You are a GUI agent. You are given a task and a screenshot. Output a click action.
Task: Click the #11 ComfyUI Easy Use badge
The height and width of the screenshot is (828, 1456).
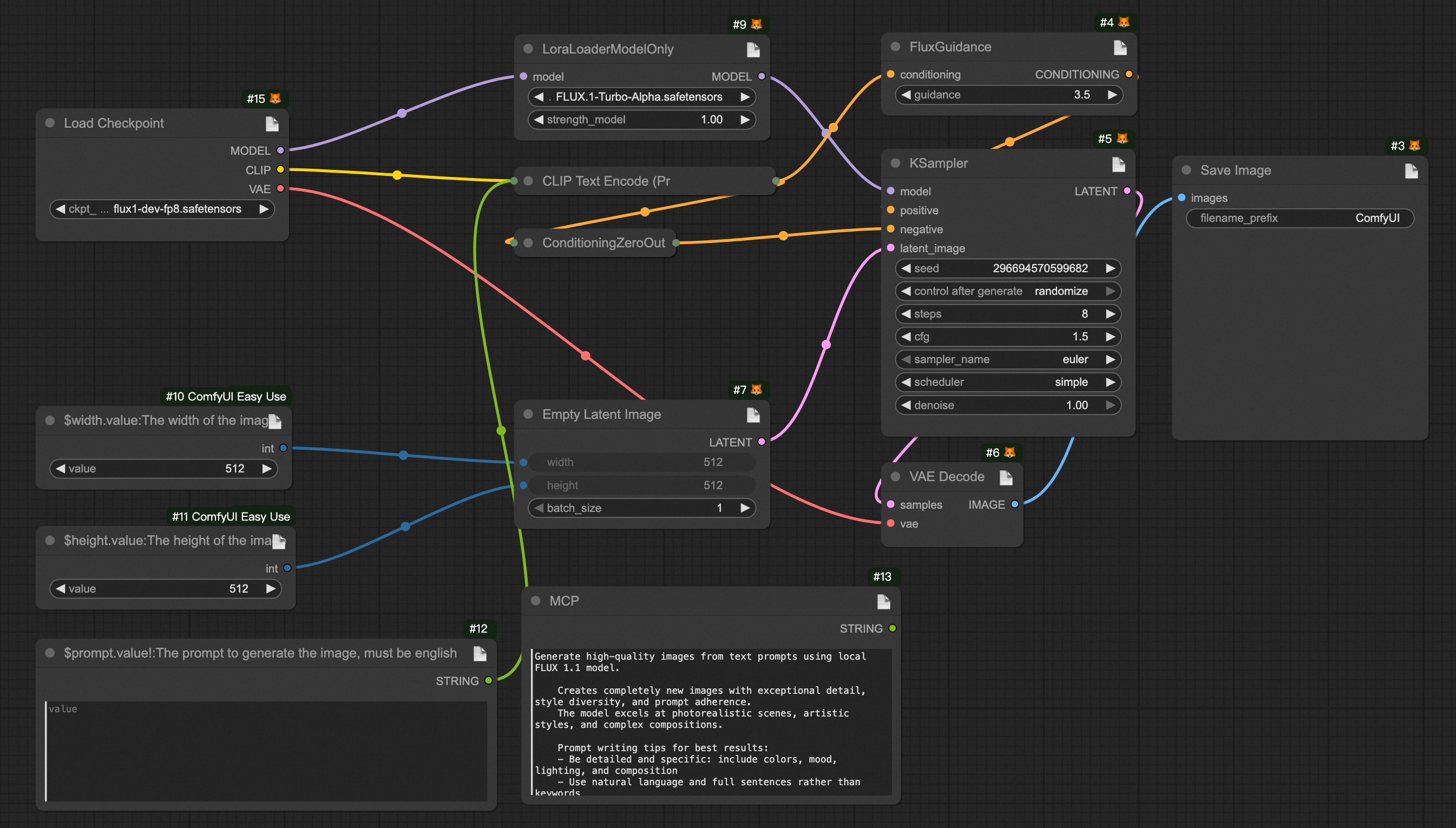click(x=231, y=516)
